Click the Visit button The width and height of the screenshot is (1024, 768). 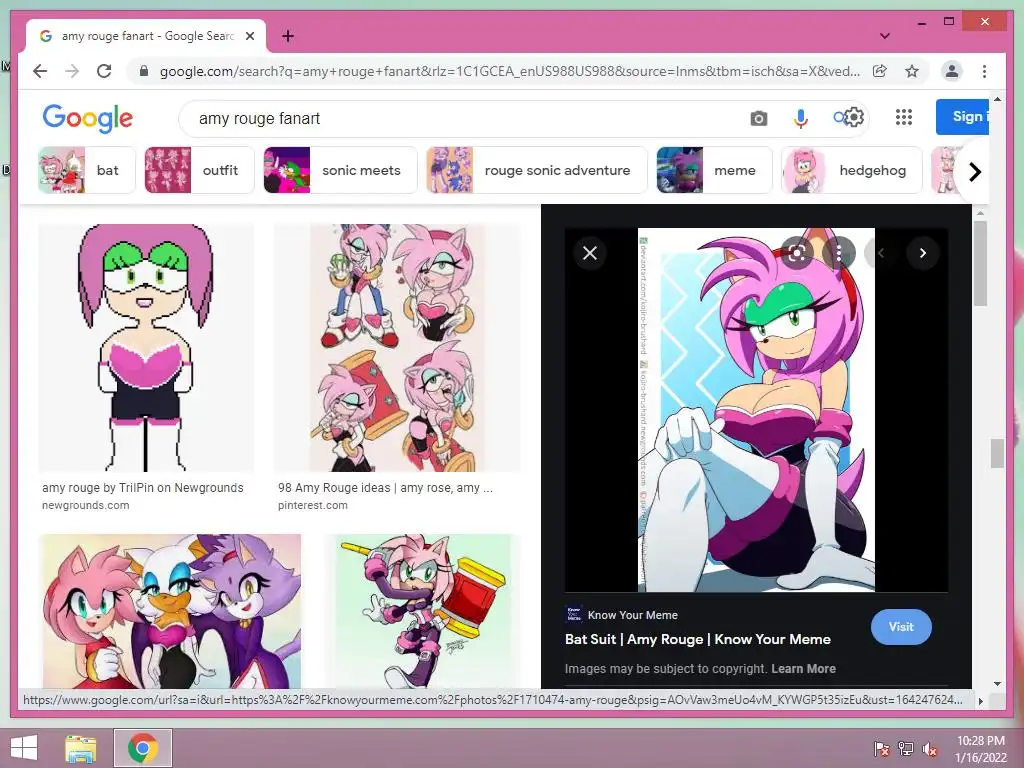[901, 627]
